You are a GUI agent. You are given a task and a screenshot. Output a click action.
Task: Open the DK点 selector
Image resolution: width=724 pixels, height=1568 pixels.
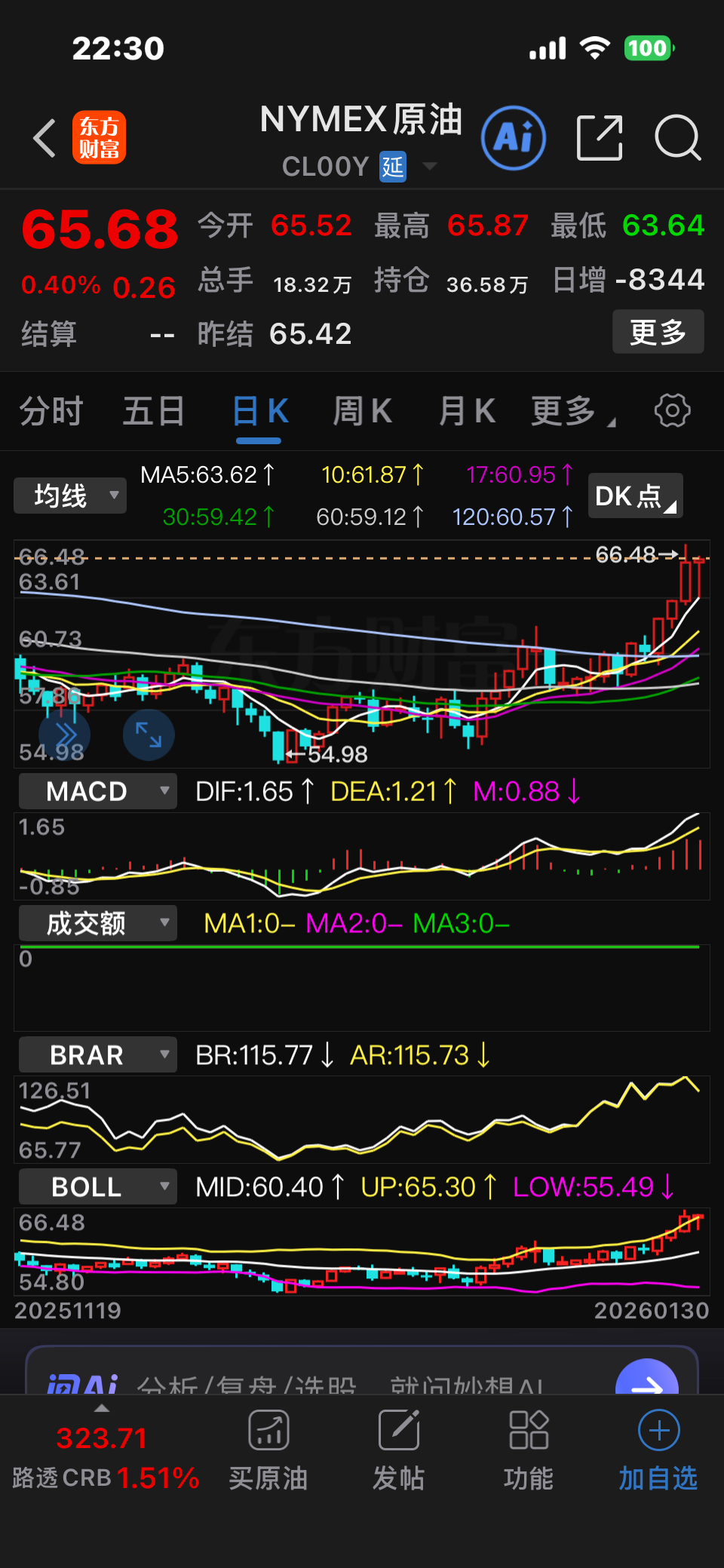click(636, 496)
